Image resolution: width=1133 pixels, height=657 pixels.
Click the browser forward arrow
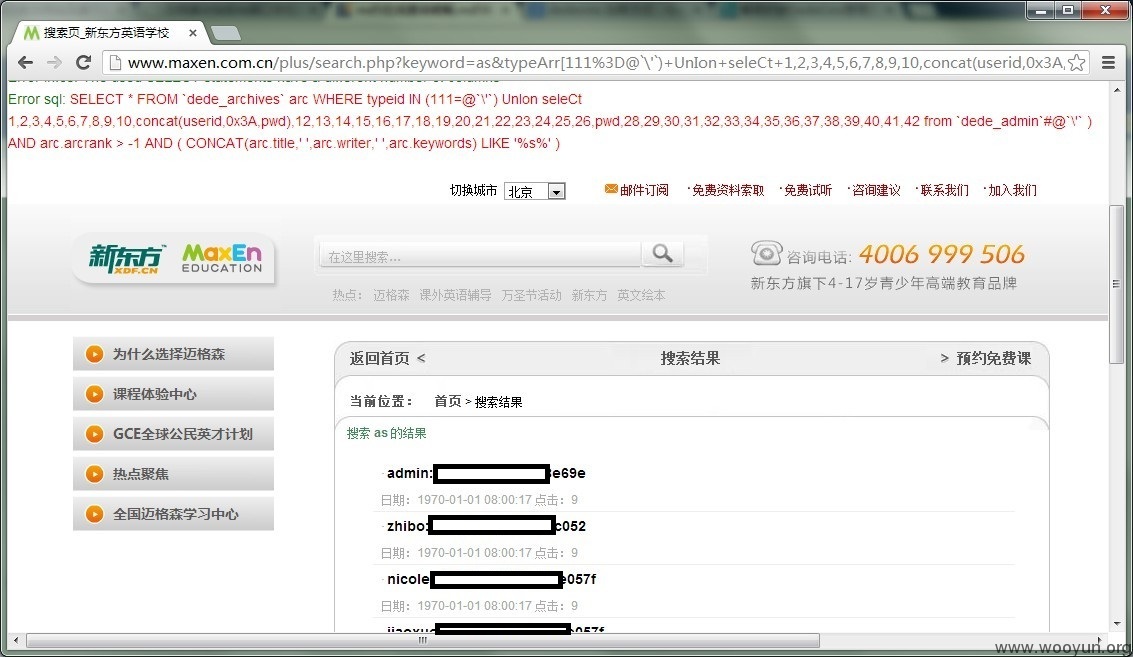[54, 62]
